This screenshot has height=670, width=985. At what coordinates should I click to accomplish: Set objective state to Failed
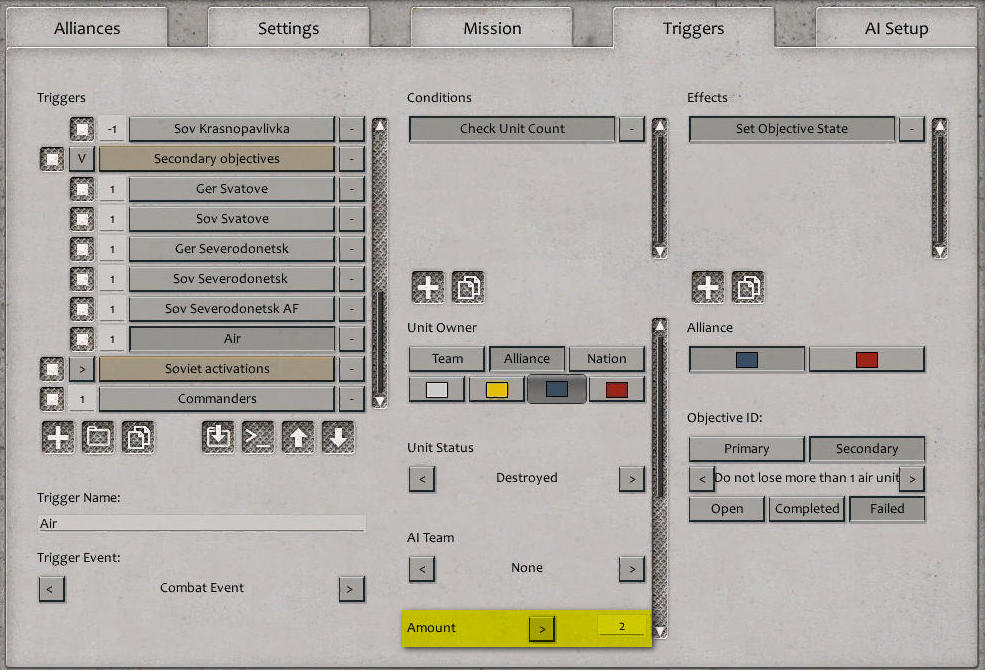pyautogui.click(x=887, y=509)
